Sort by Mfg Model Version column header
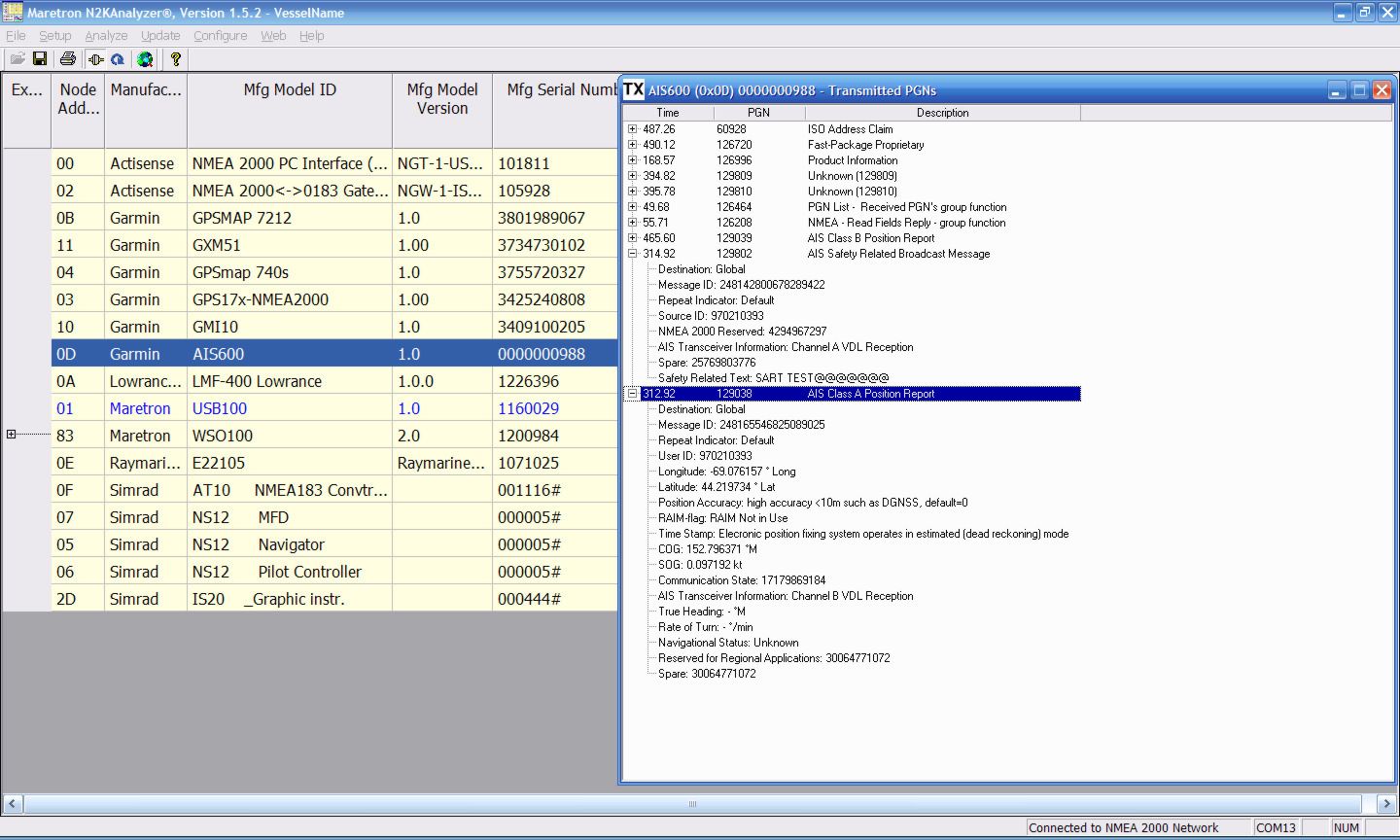 click(x=442, y=111)
